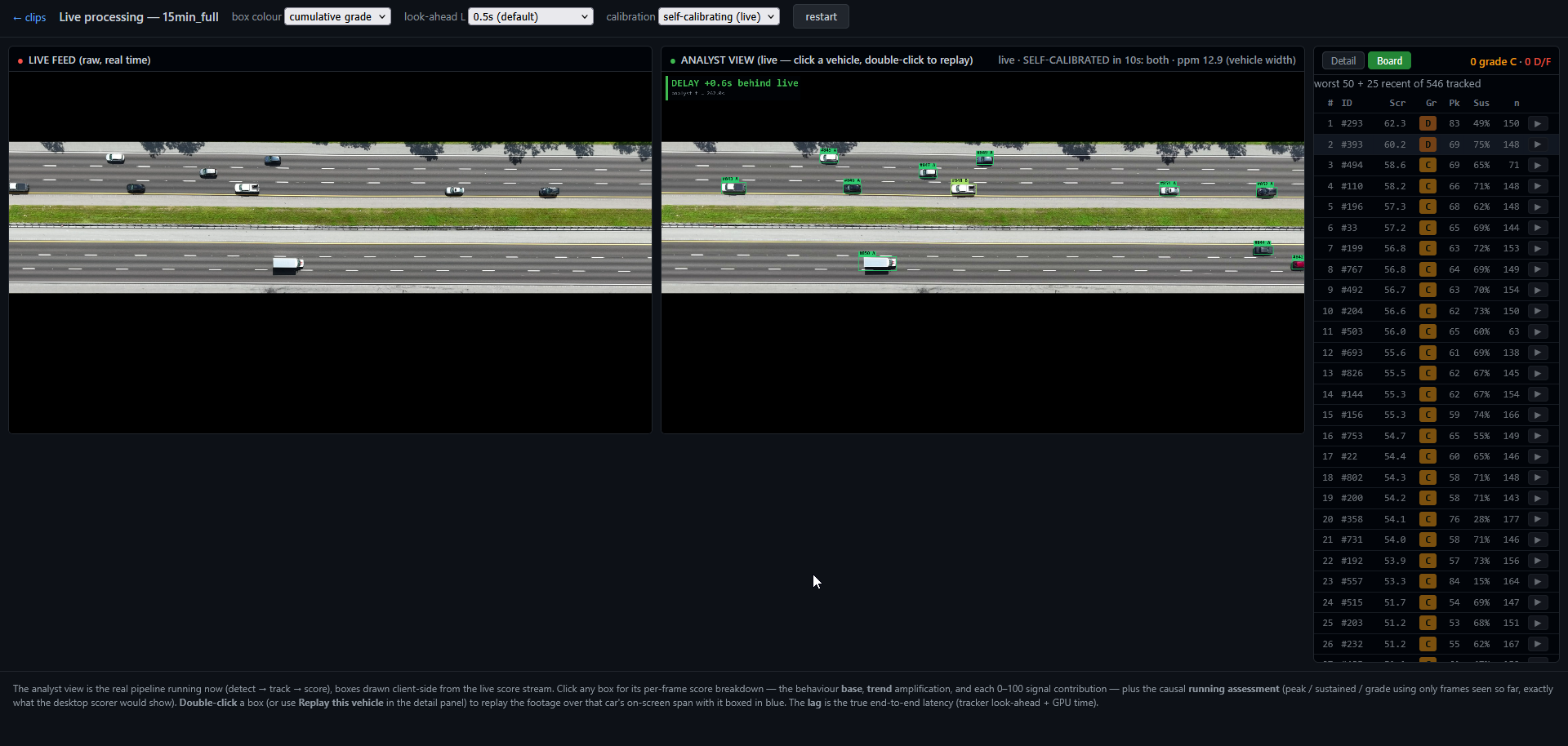1568x746 pixels.
Task: Open the box colour dropdown
Action: [337, 16]
